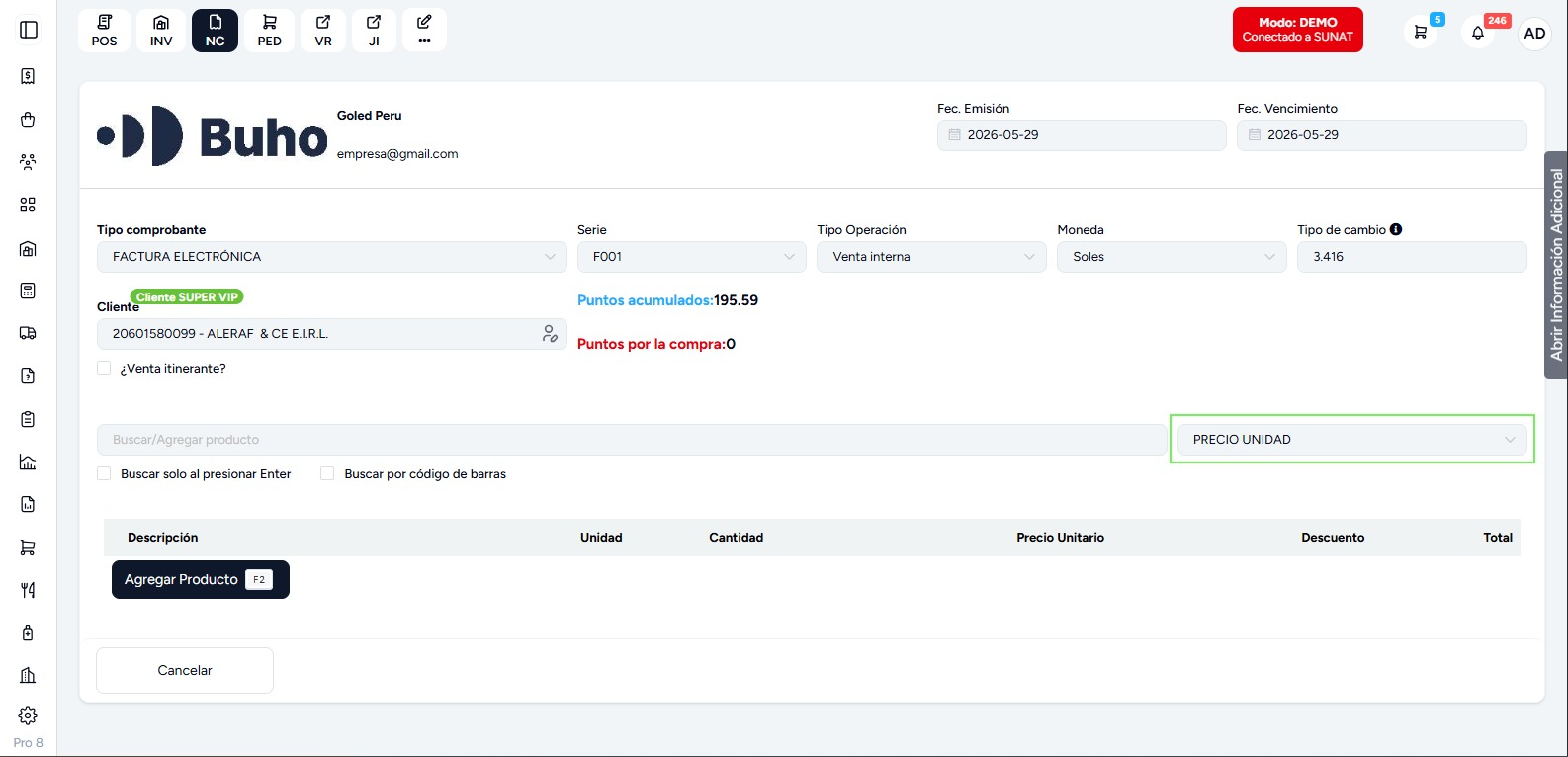
Task: Expand the Moneda Soles dropdown
Action: [x=1172, y=257]
